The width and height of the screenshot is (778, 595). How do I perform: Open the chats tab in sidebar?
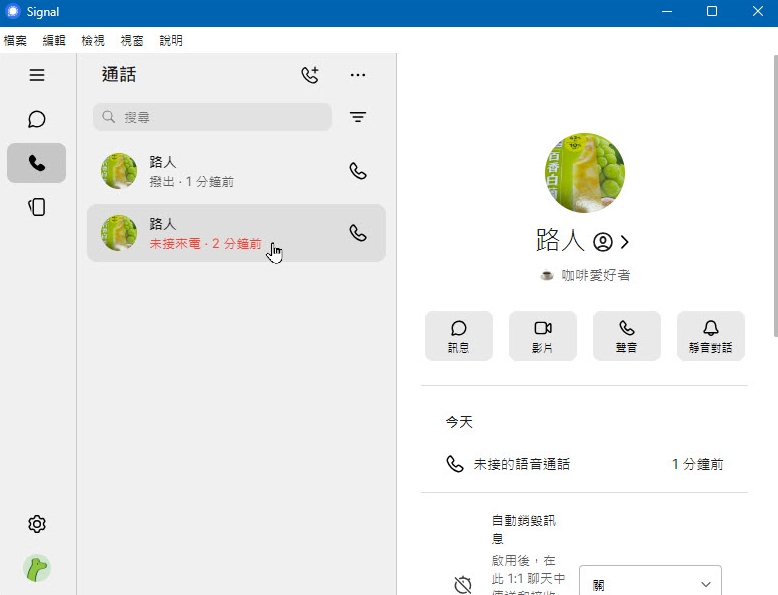tap(37, 120)
